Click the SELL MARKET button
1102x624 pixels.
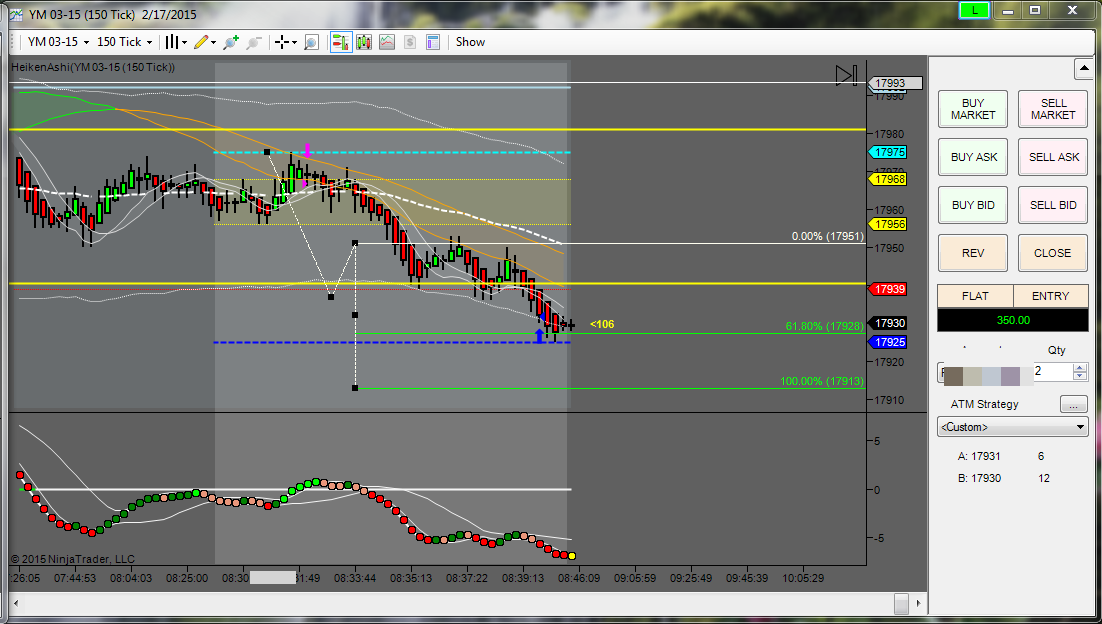[1053, 109]
